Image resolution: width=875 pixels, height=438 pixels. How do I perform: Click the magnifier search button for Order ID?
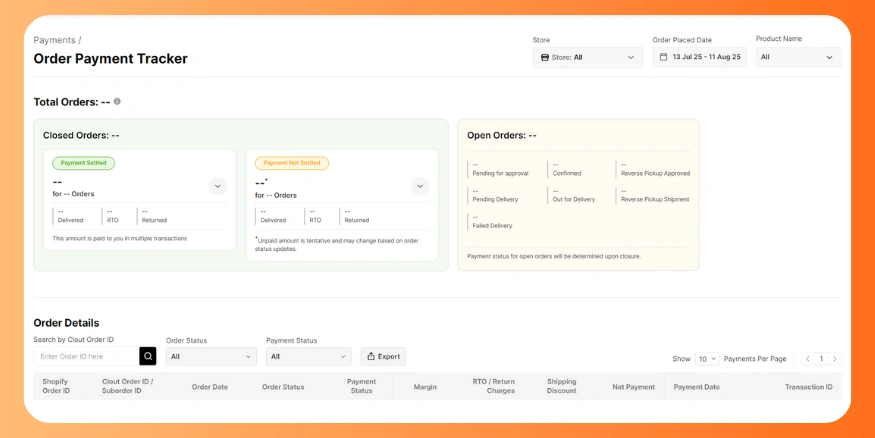(148, 356)
